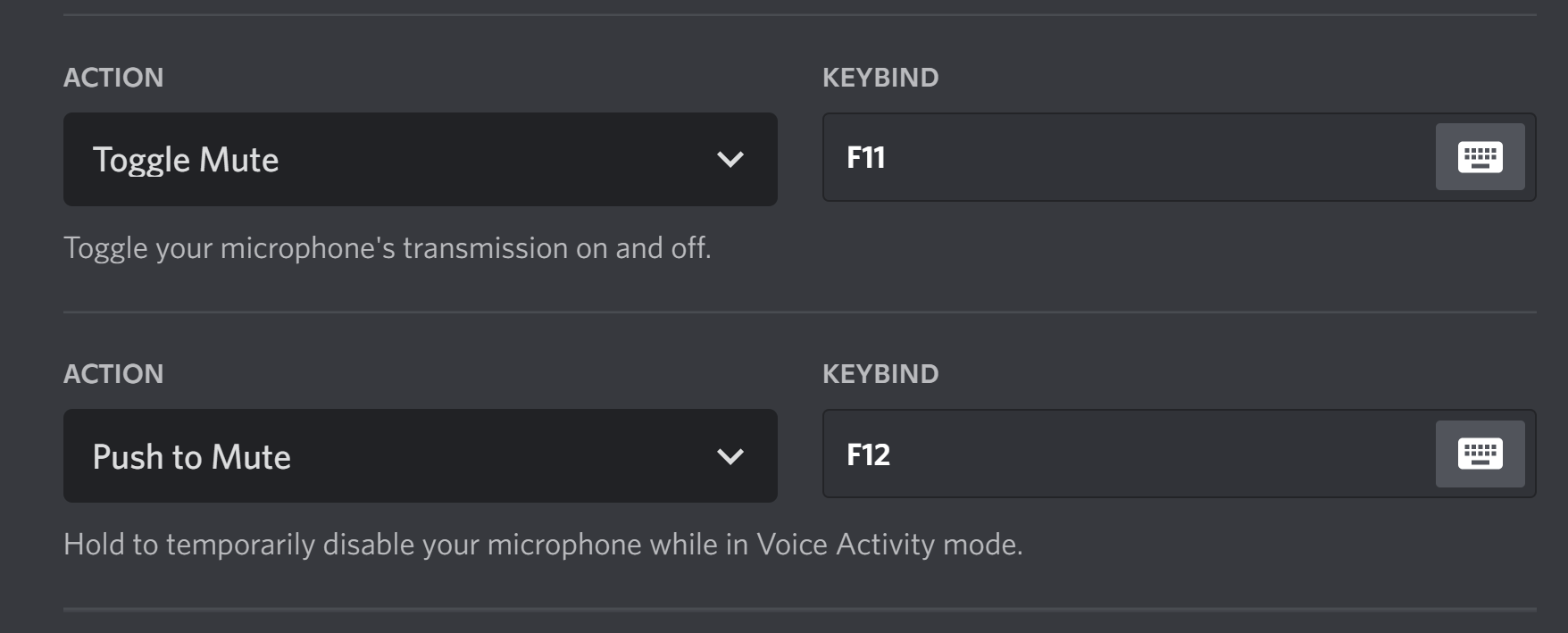Open the Push to Mute action dropdown
The width and height of the screenshot is (1568, 633).
[x=420, y=455]
